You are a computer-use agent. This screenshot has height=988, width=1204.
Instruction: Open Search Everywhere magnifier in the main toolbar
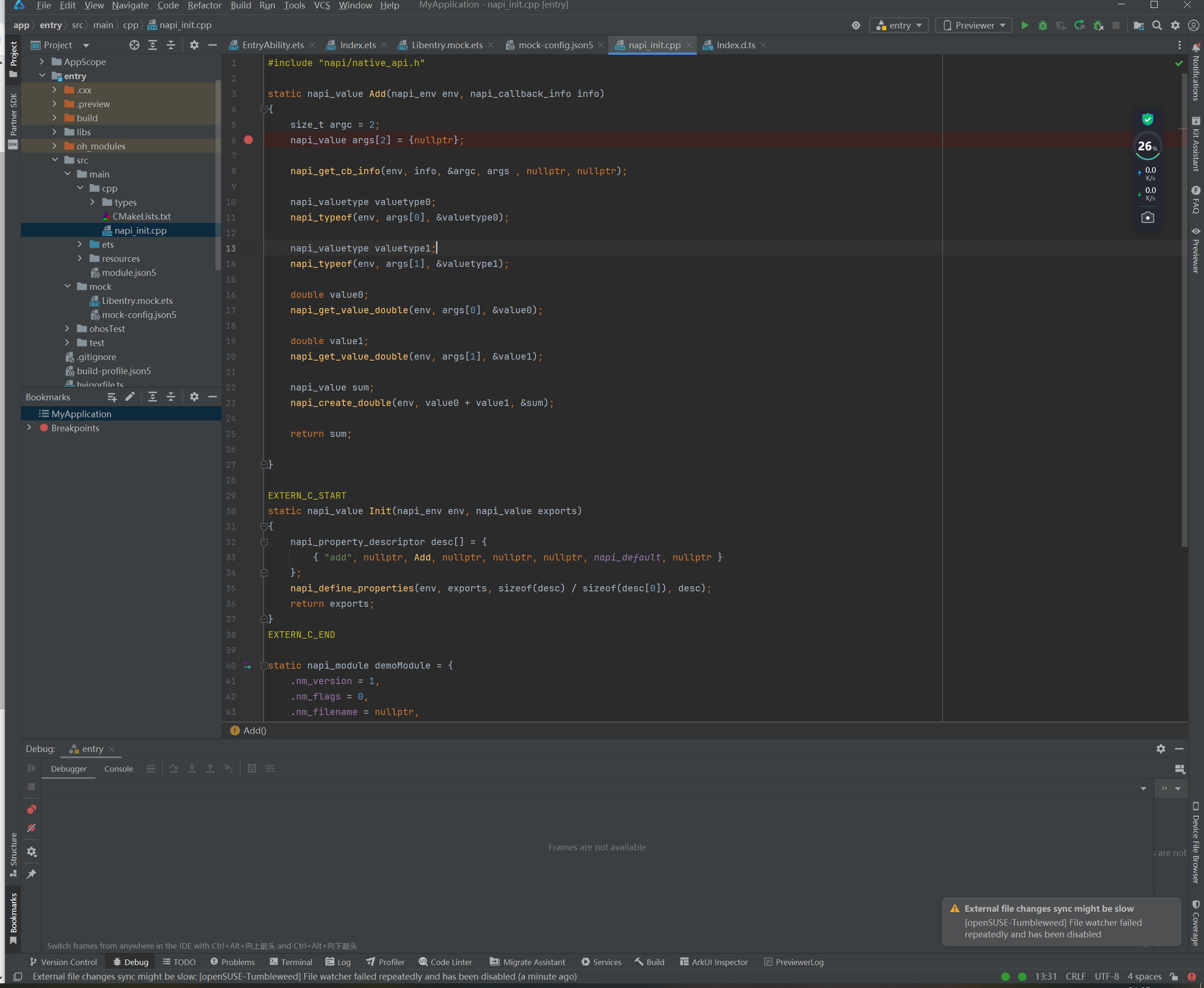point(1157,25)
